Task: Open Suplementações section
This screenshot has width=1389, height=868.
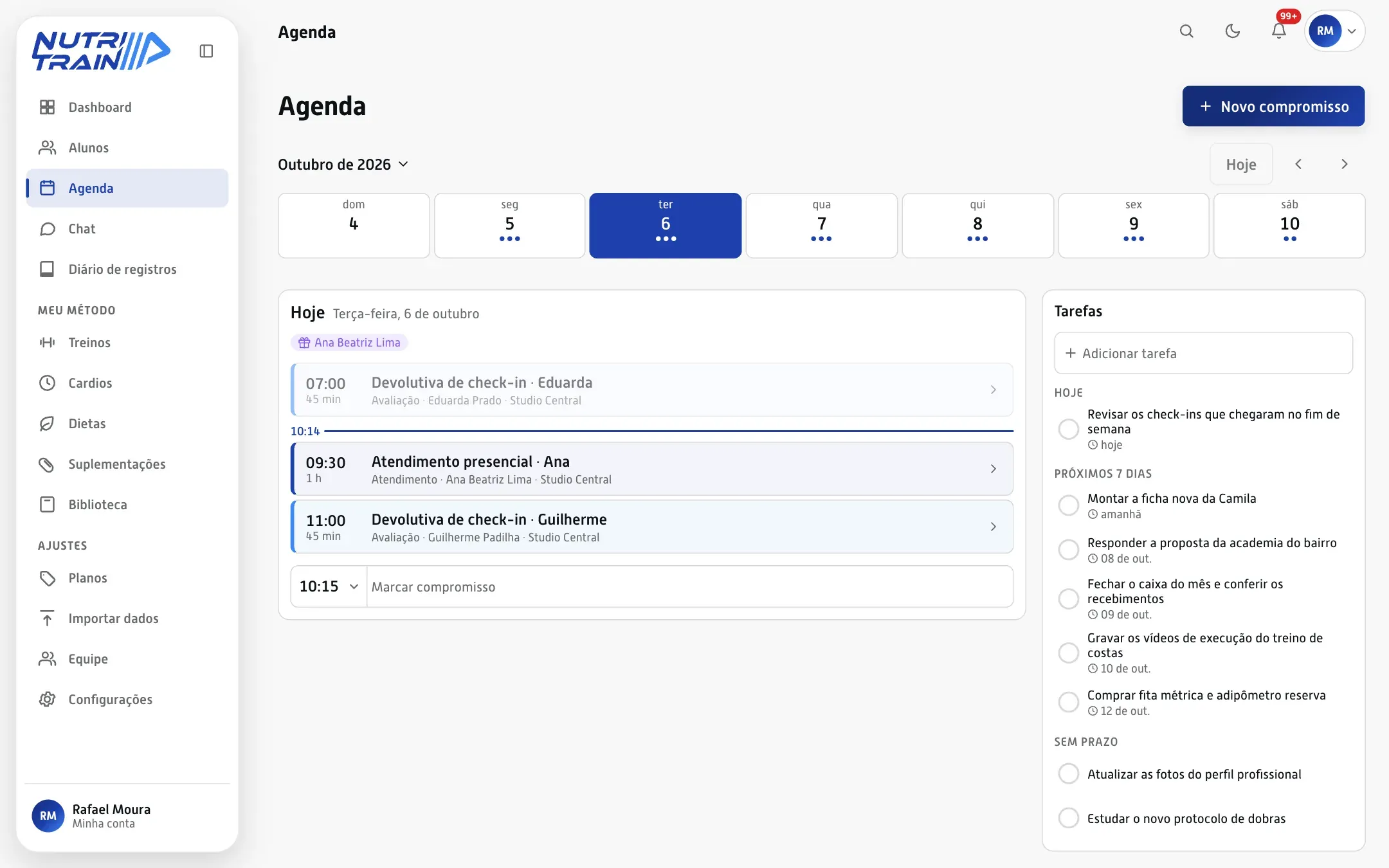Action: pyautogui.click(x=127, y=464)
